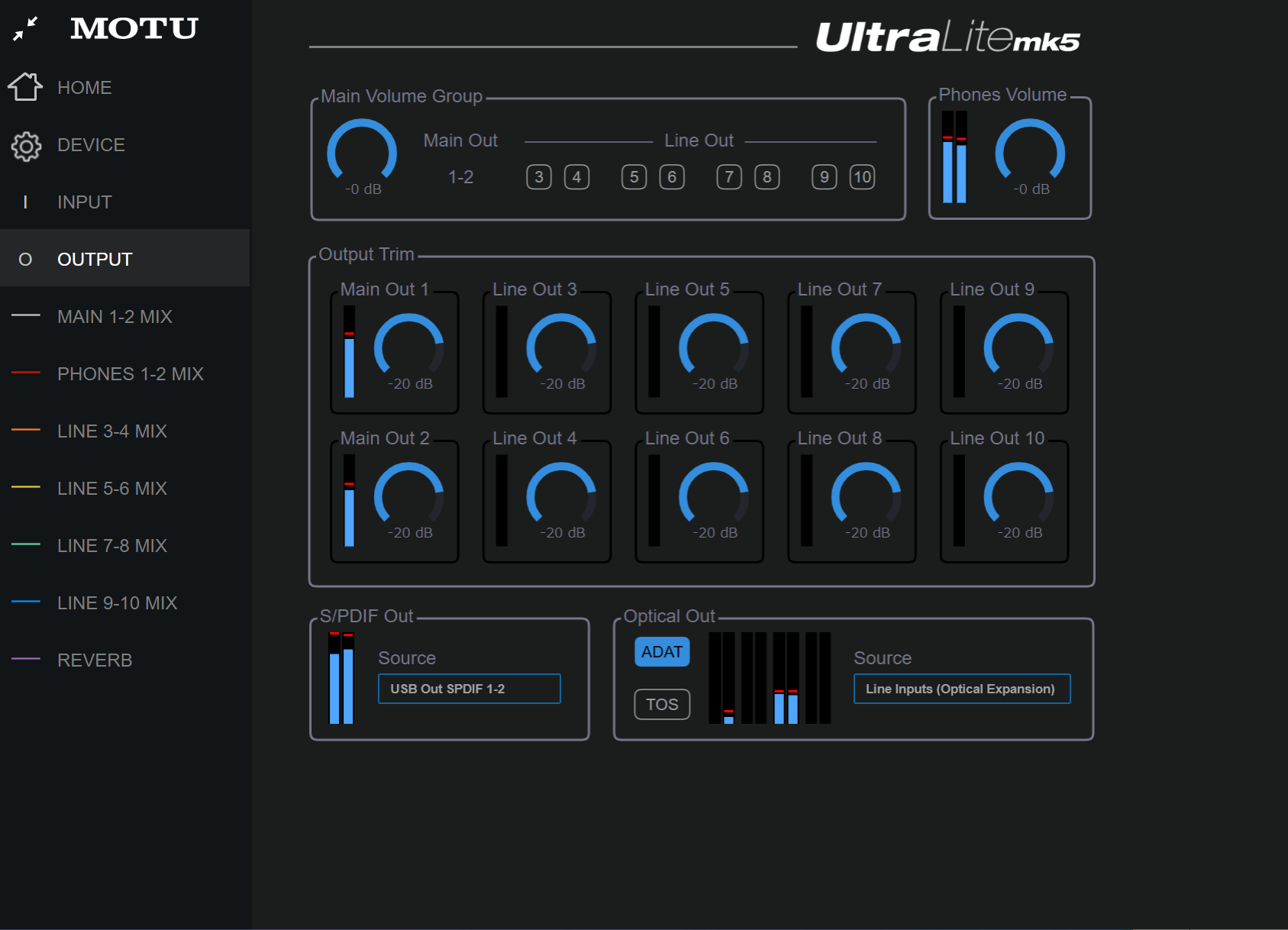This screenshot has width=1288, height=930.
Task: Select TOS optical output mode
Action: 662,704
